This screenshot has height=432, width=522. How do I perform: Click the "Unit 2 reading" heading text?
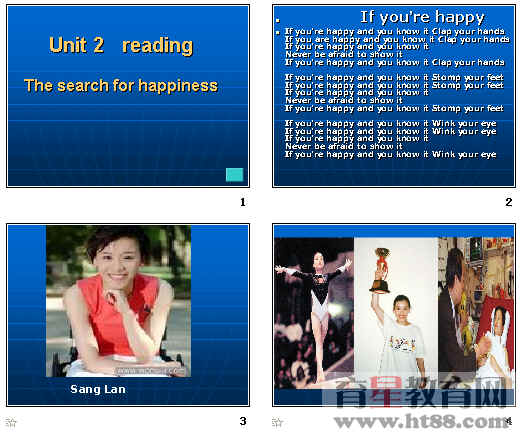121,45
